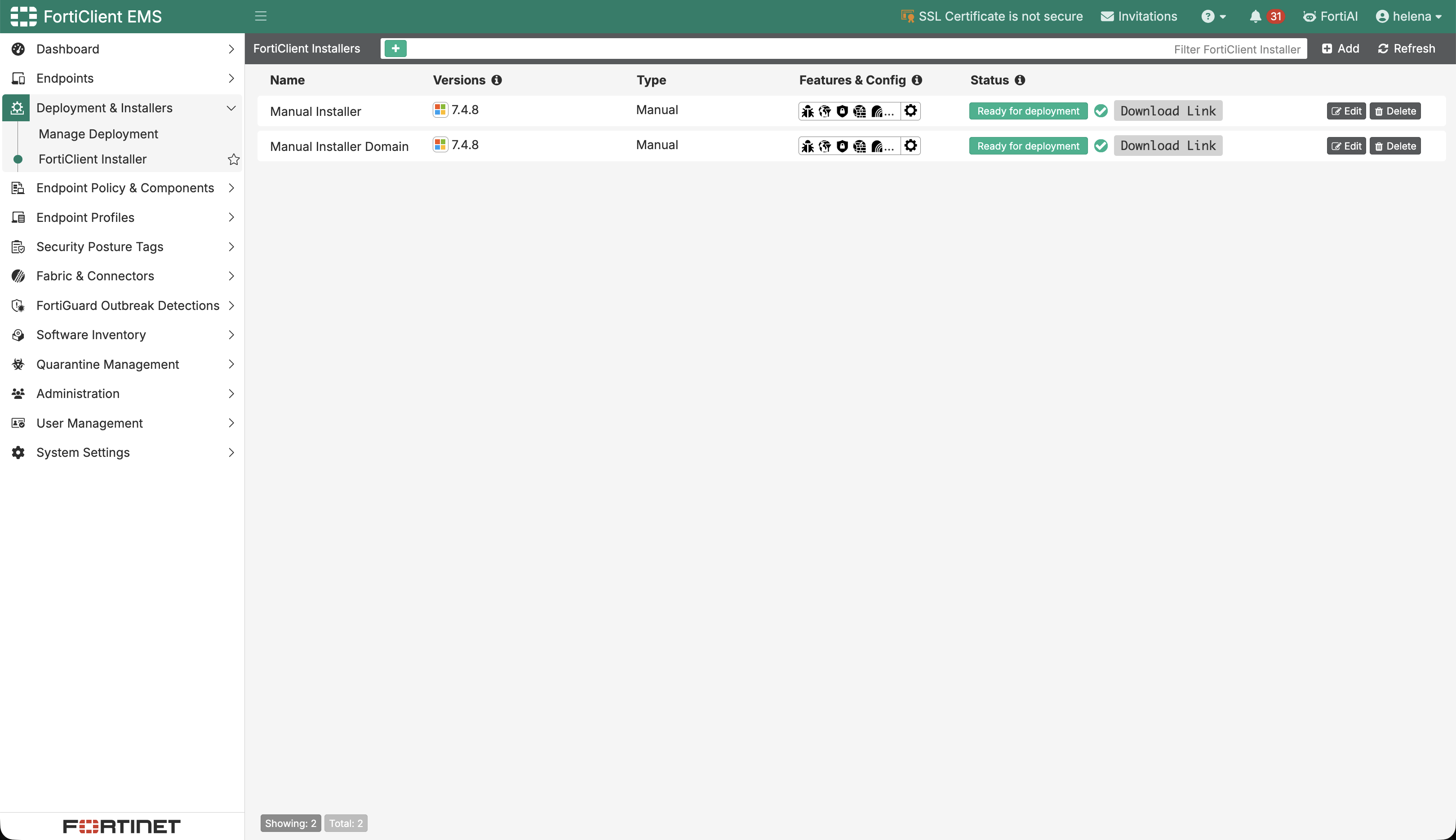
Task: Expand the System Settings menu
Action: tap(122, 452)
